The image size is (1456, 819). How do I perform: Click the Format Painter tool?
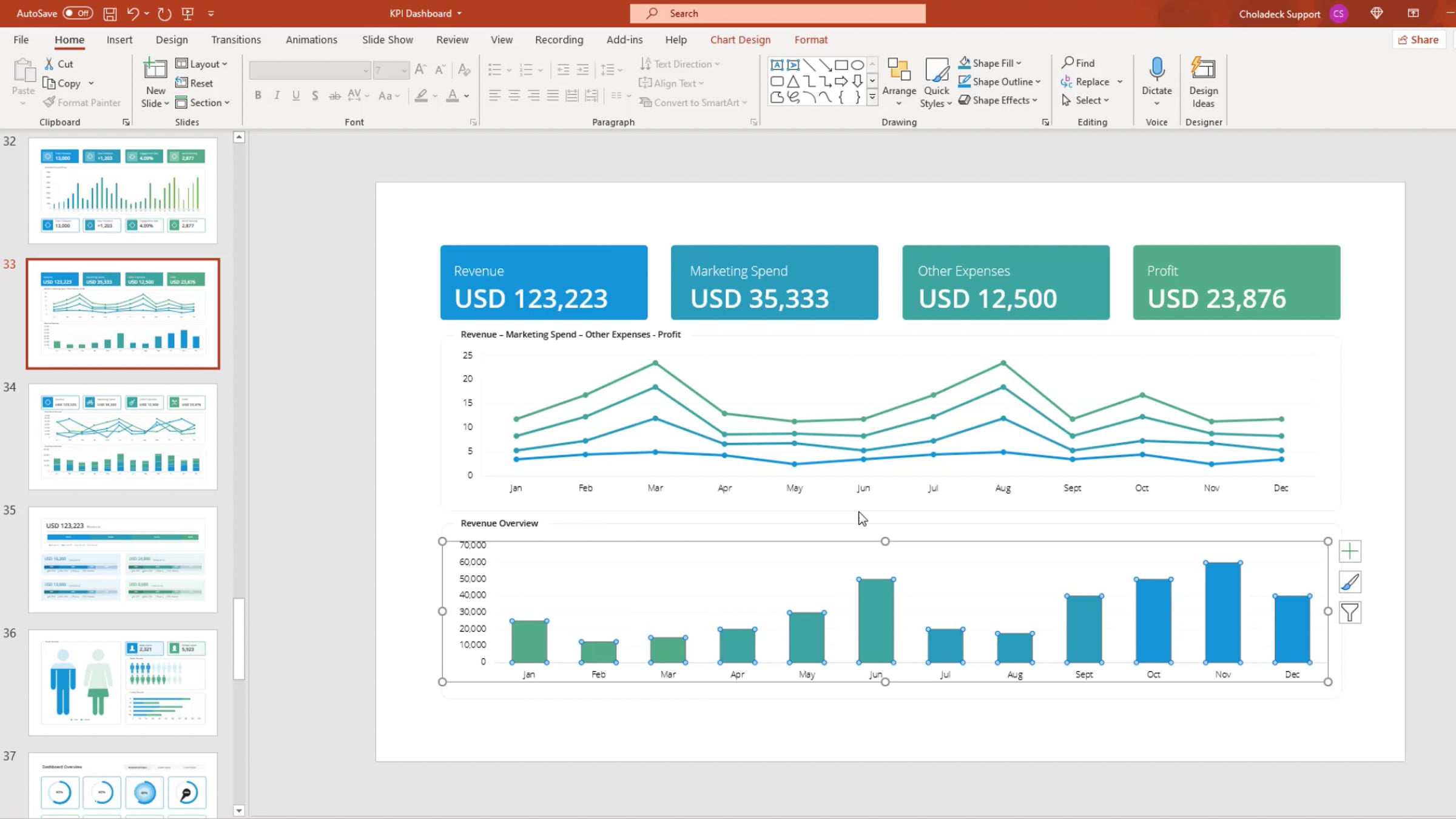[x=82, y=103]
